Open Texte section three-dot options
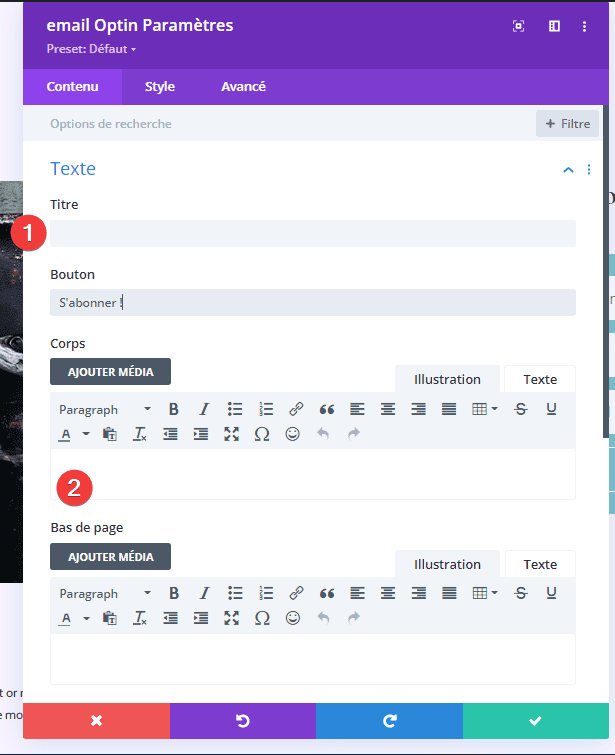615x755 pixels. pyautogui.click(x=589, y=169)
